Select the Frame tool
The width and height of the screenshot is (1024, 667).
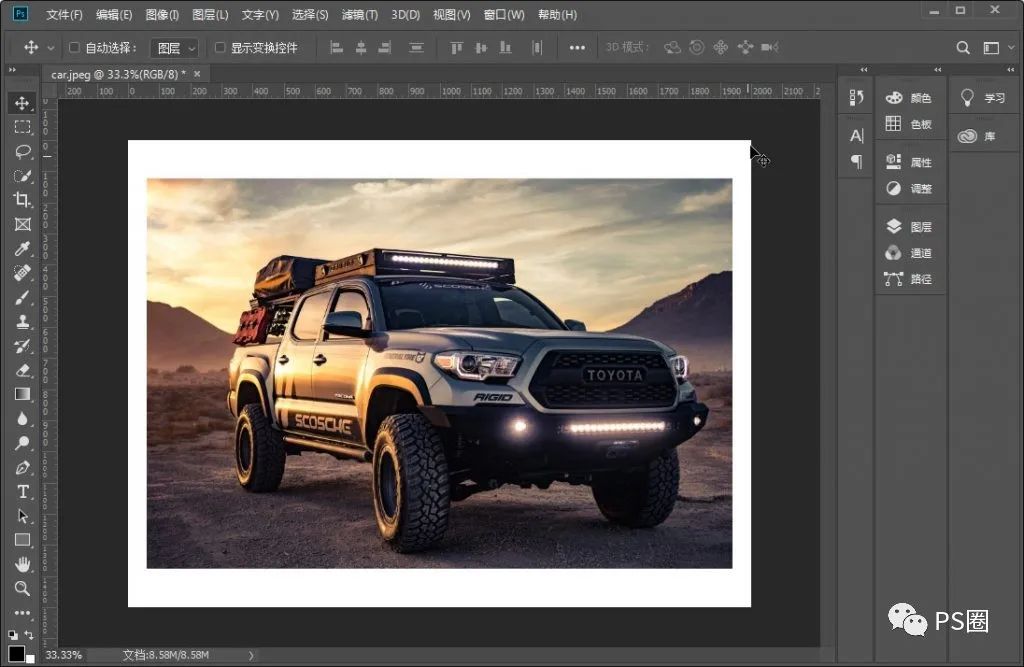click(22, 224)
